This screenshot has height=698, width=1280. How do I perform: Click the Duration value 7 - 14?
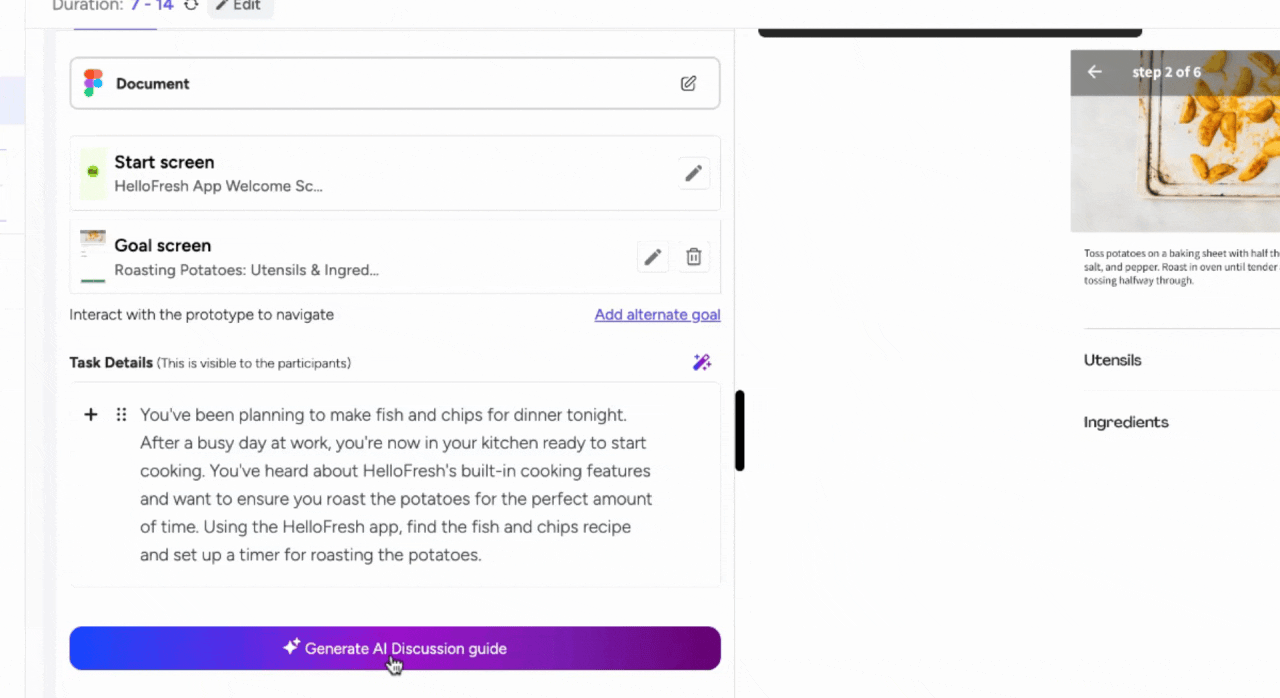click(151, 5)
